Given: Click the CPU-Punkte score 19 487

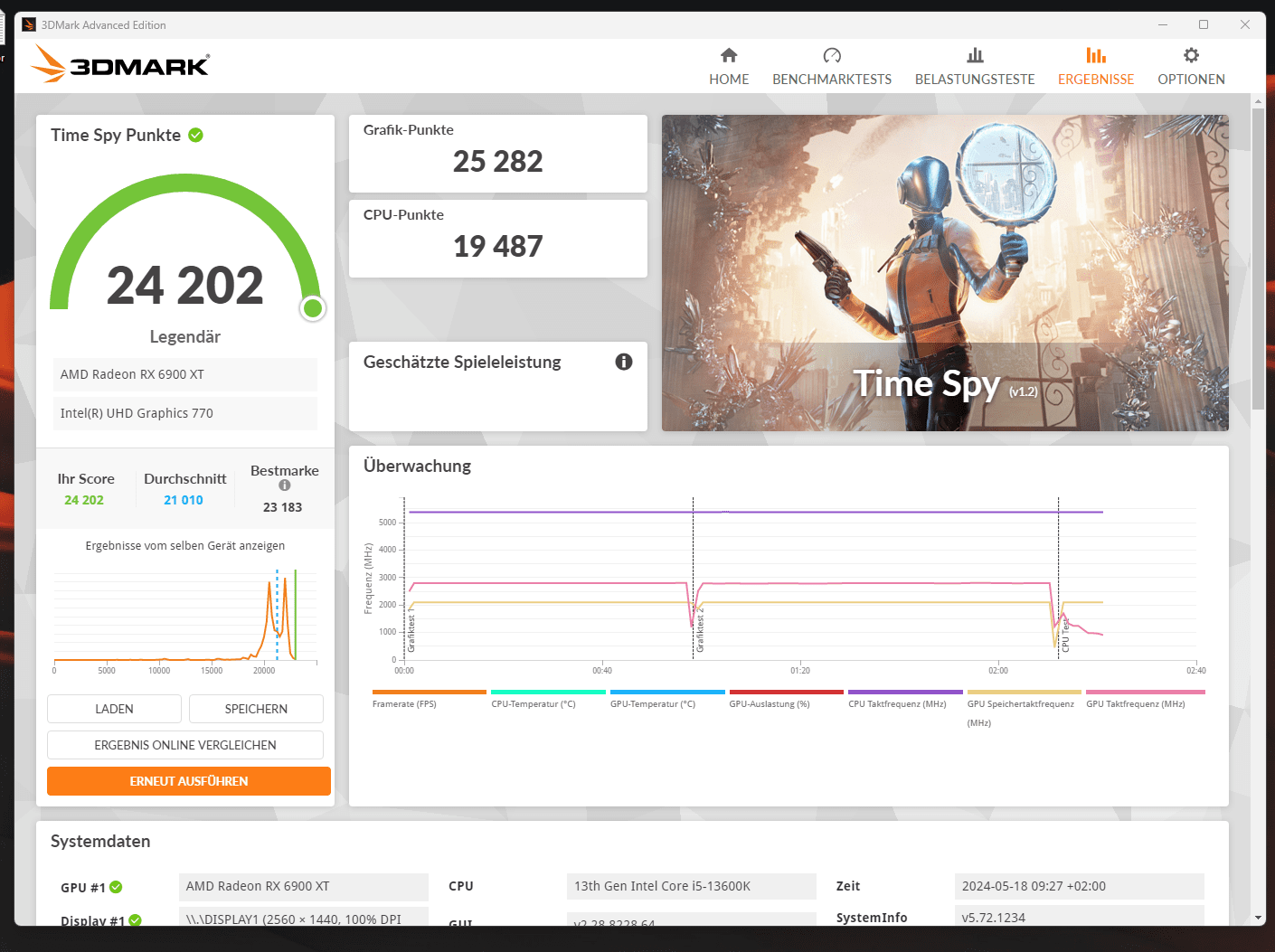Looking at the screenshot, I should pyautogui.click(x=498, y=246).
